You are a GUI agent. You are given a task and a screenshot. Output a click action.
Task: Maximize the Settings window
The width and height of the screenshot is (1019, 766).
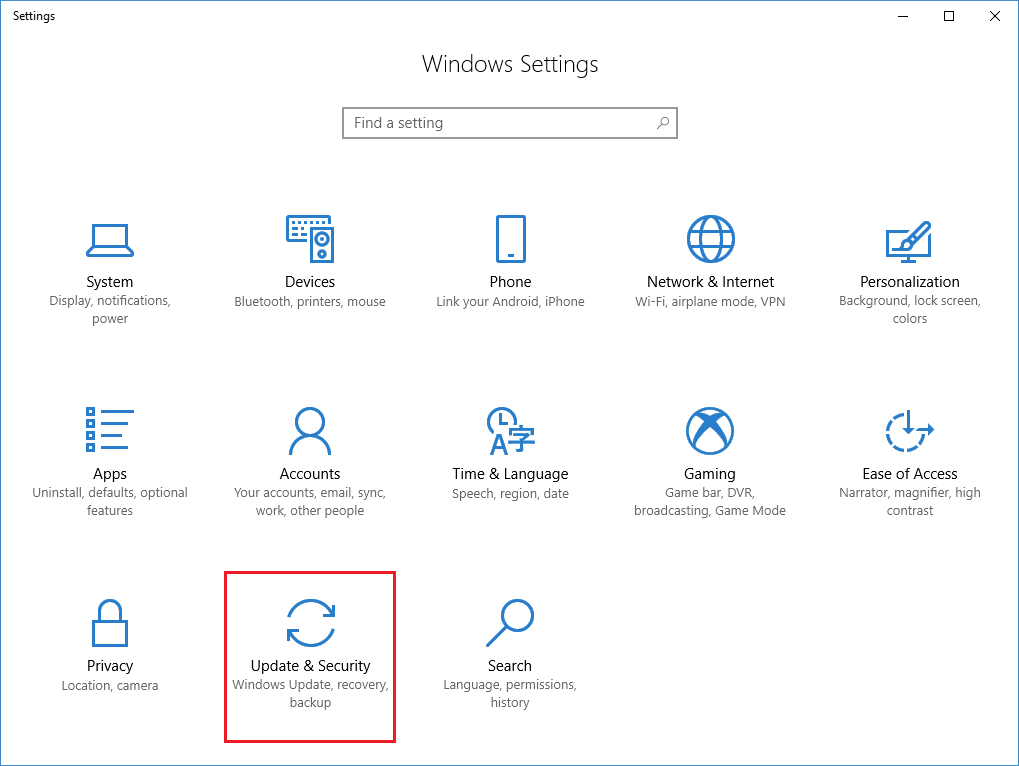[x=949, y=16]
